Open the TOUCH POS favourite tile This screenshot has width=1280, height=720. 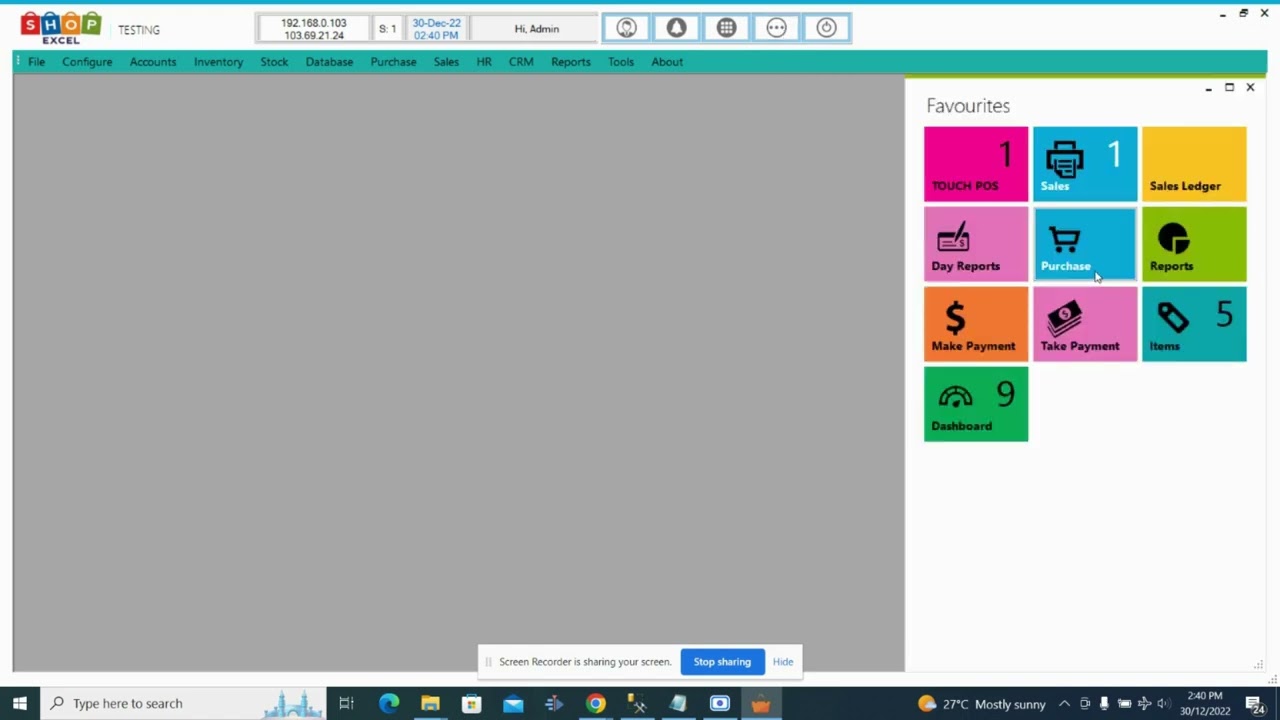pos(976,164)
